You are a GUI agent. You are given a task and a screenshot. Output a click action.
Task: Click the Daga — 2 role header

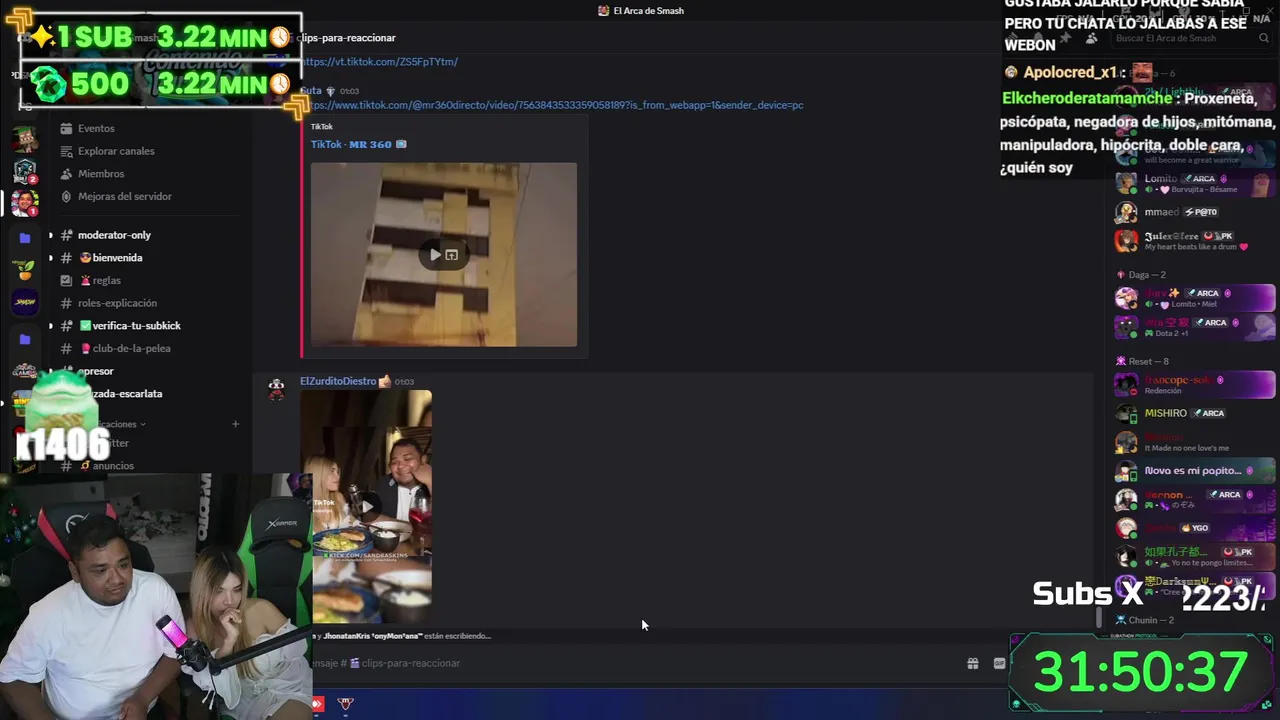click(1145, 274)
